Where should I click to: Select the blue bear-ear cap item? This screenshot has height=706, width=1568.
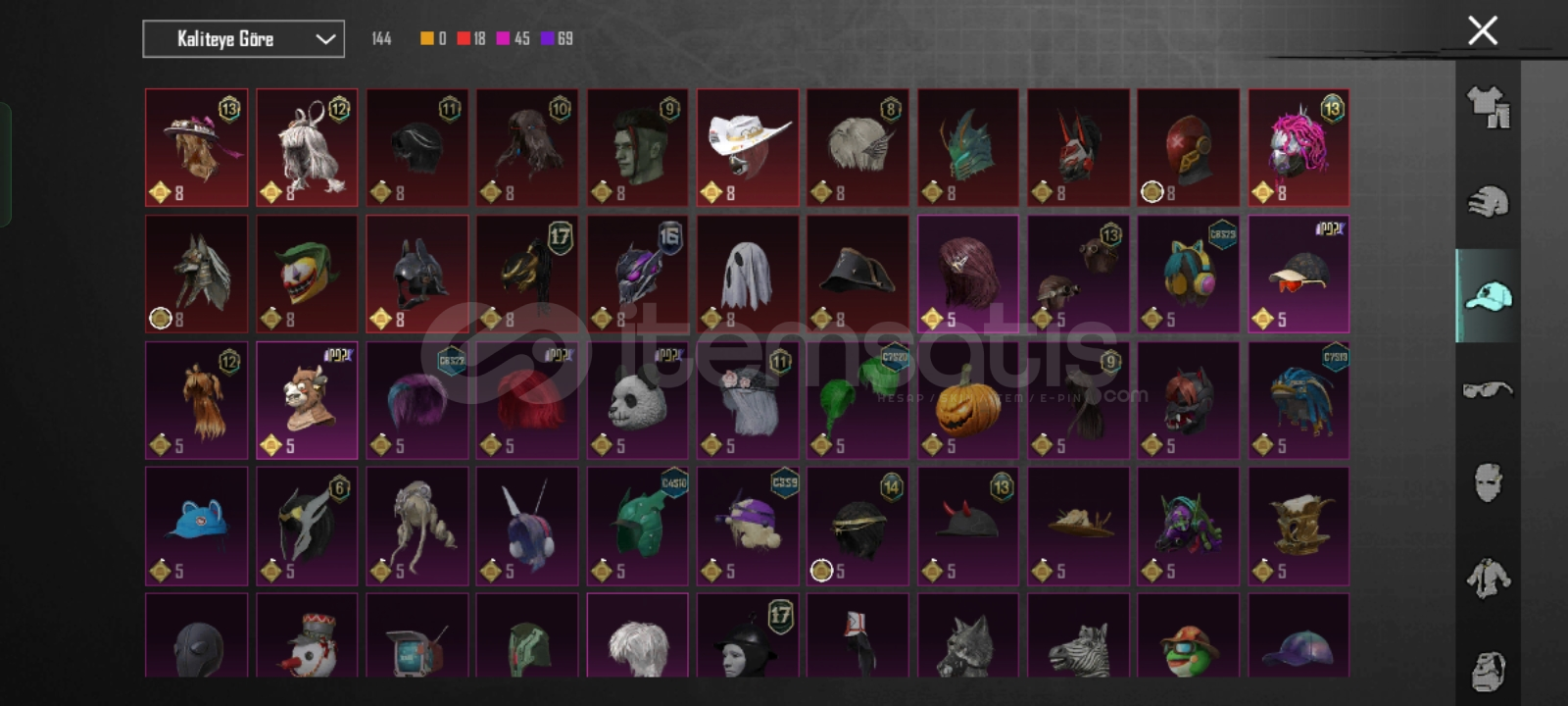[196, 527]
